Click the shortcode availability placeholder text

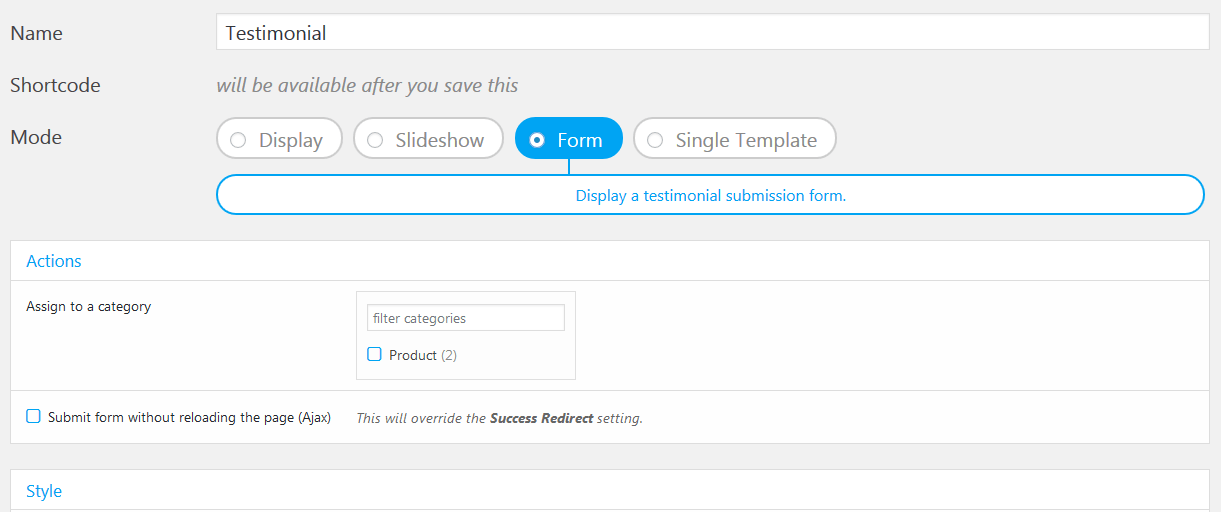click(x=367, y=85)
